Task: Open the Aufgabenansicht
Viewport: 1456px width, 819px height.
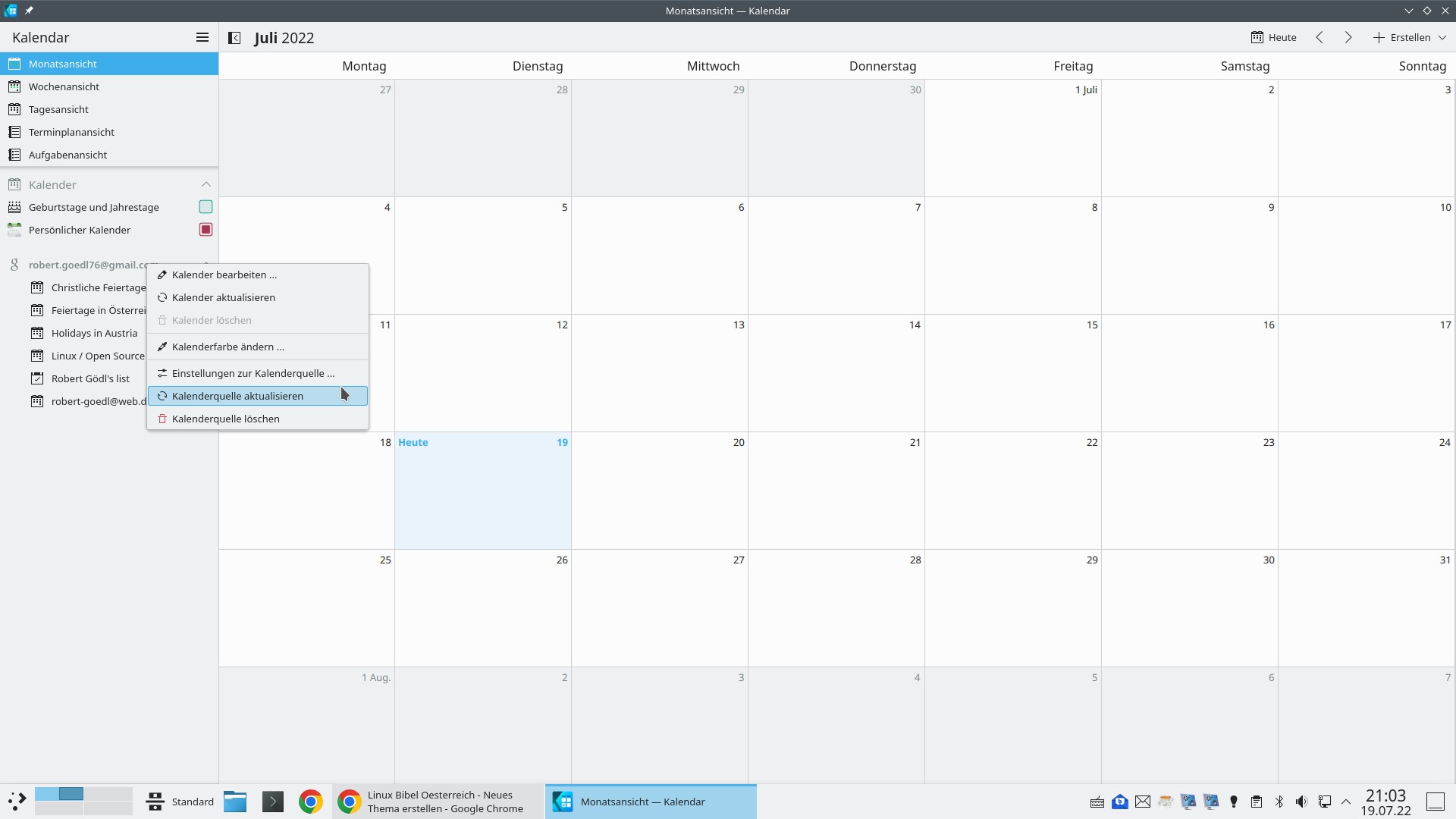Action: click(67, 155)
